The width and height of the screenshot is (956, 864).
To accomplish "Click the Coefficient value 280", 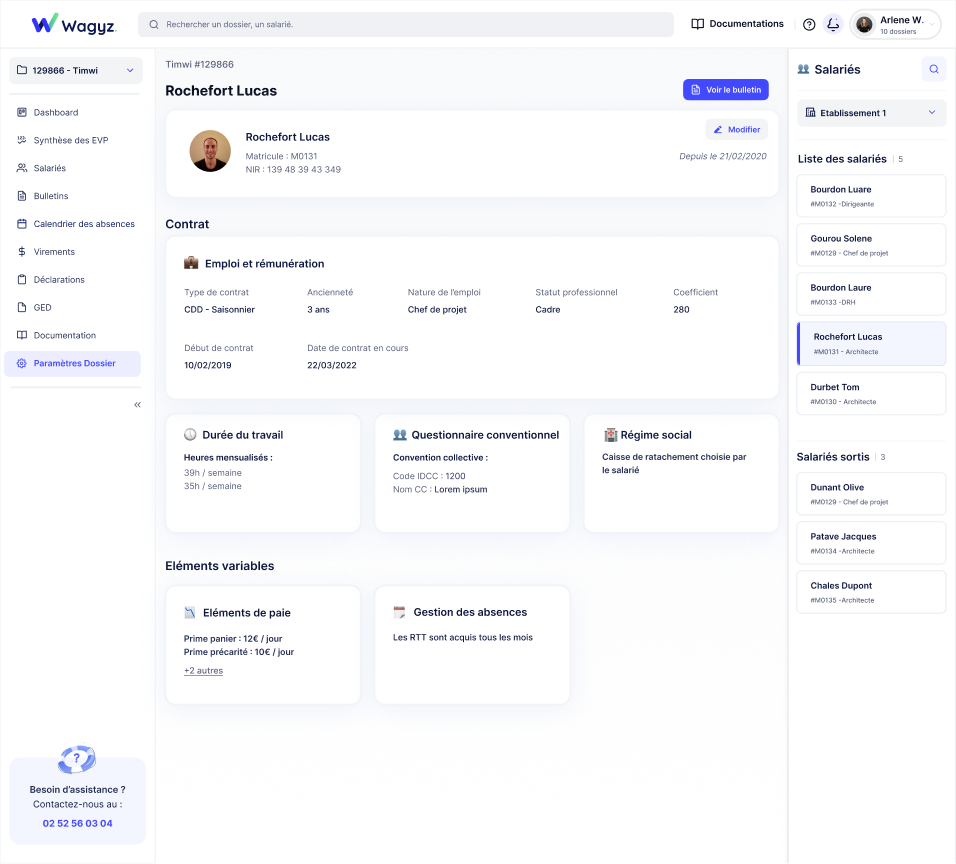I will click(681, 310).
